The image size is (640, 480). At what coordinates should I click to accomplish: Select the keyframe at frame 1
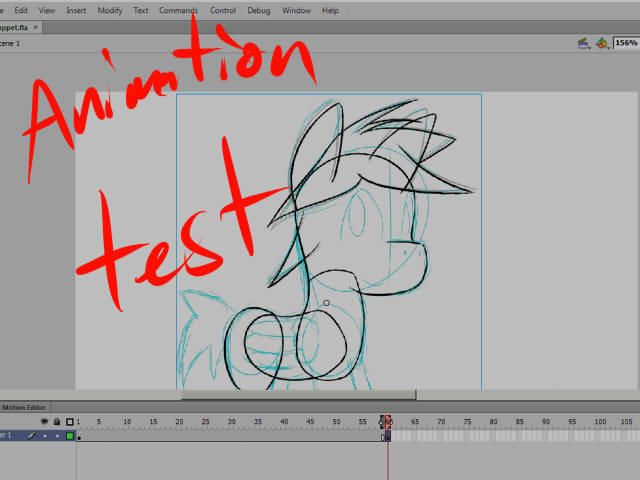pos(79,436)
